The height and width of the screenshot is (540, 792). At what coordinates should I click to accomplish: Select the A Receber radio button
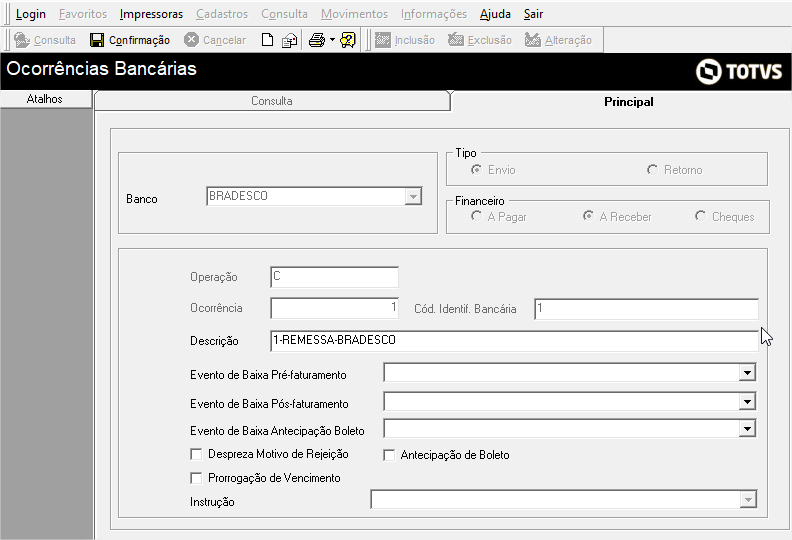point(588,216)
